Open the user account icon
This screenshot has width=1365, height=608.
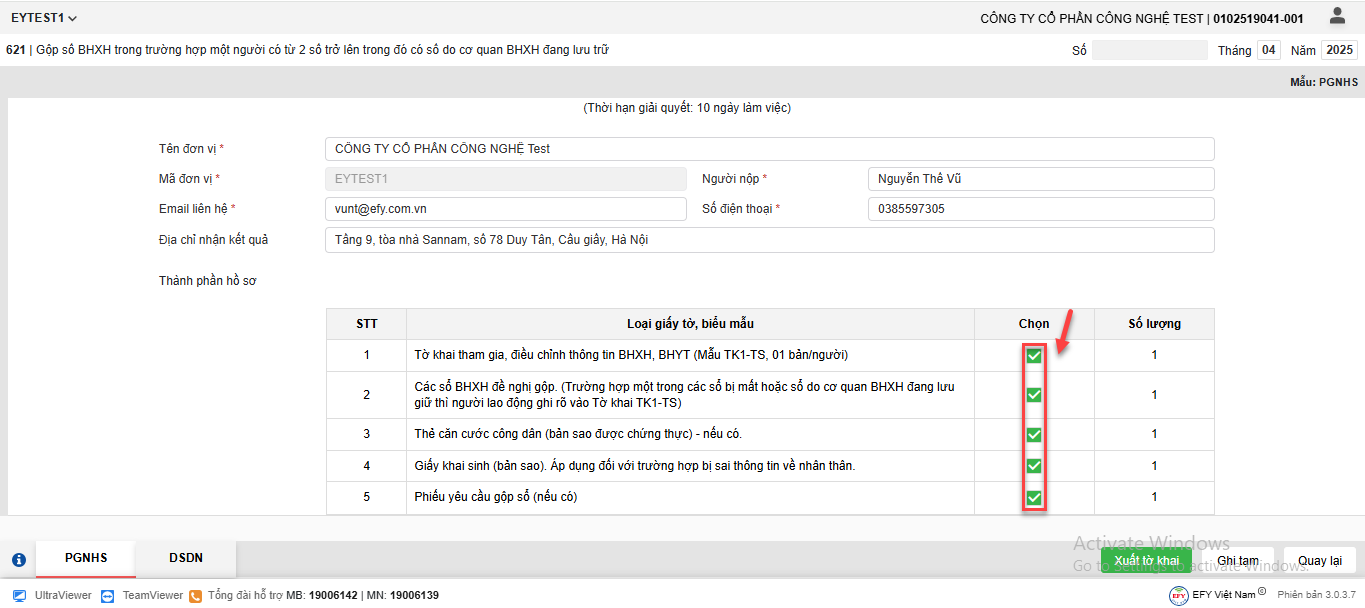click(x=1337, y=16)
